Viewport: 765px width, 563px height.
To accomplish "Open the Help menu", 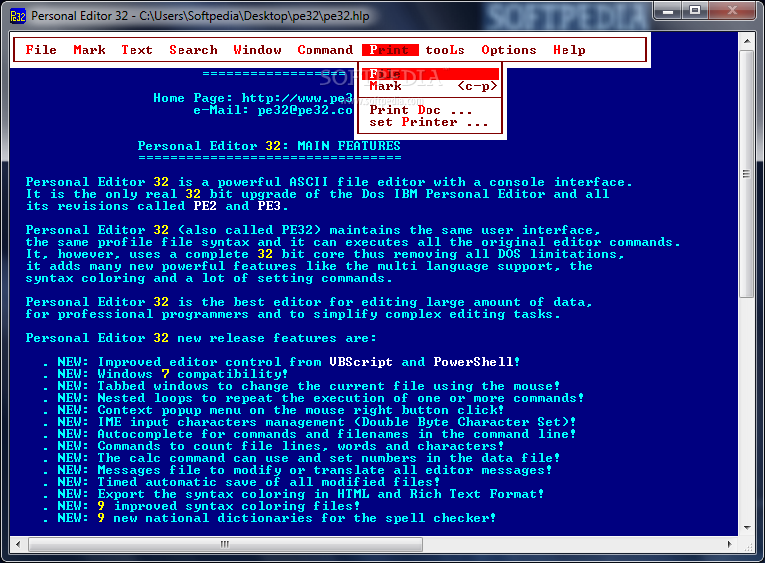I will tap(569, 50).
